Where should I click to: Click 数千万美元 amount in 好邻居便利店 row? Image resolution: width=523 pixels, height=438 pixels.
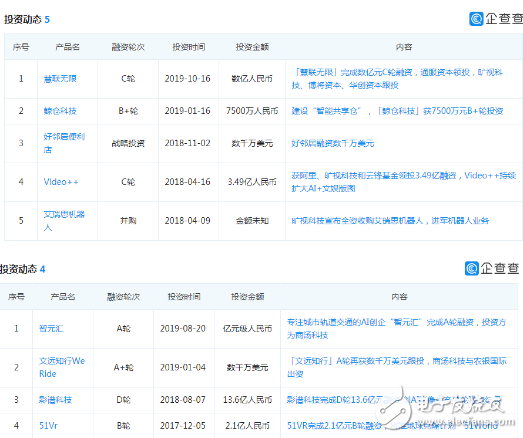coord(252,143)
